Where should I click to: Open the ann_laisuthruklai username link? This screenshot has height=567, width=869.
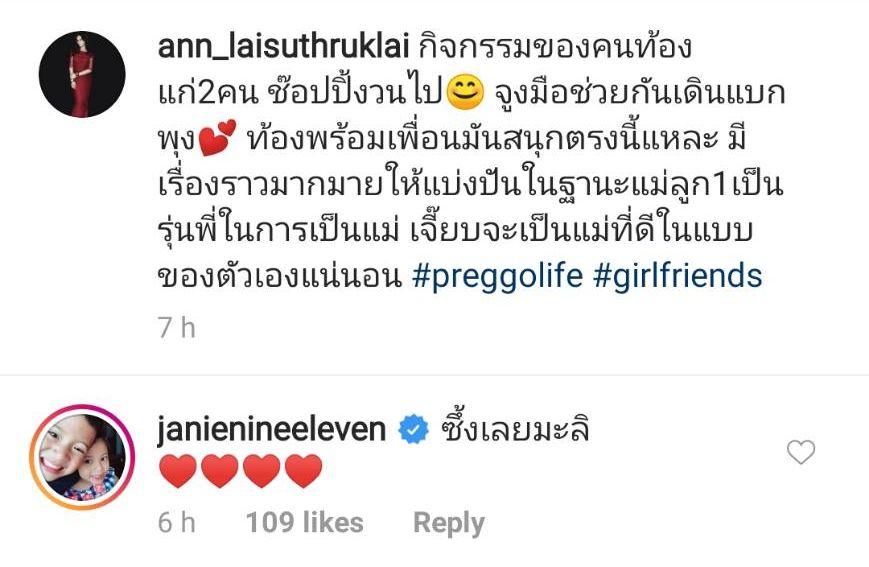coord(283,46)
